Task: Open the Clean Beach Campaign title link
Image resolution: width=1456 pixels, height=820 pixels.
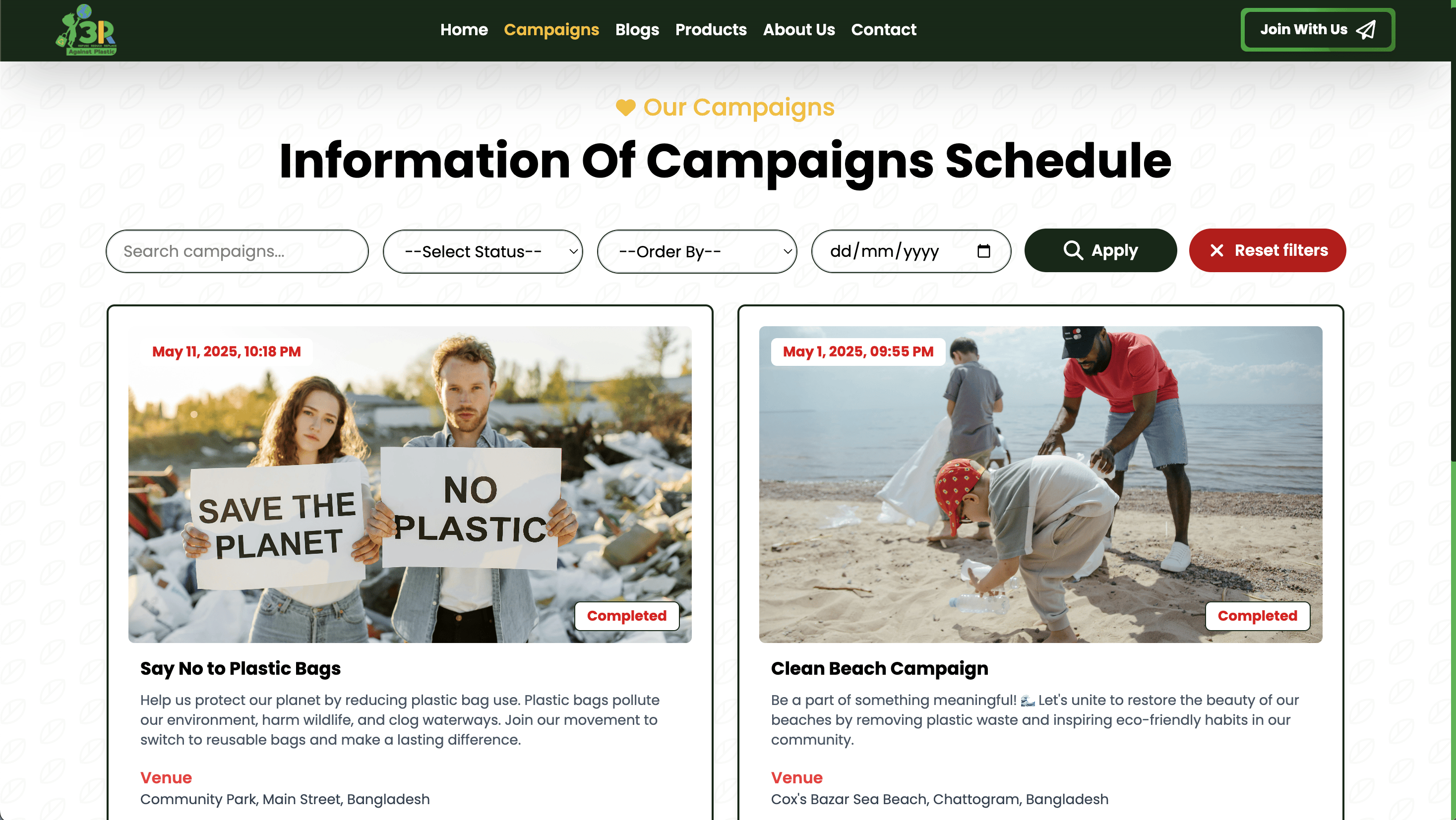Action: (x=879, y=669)
